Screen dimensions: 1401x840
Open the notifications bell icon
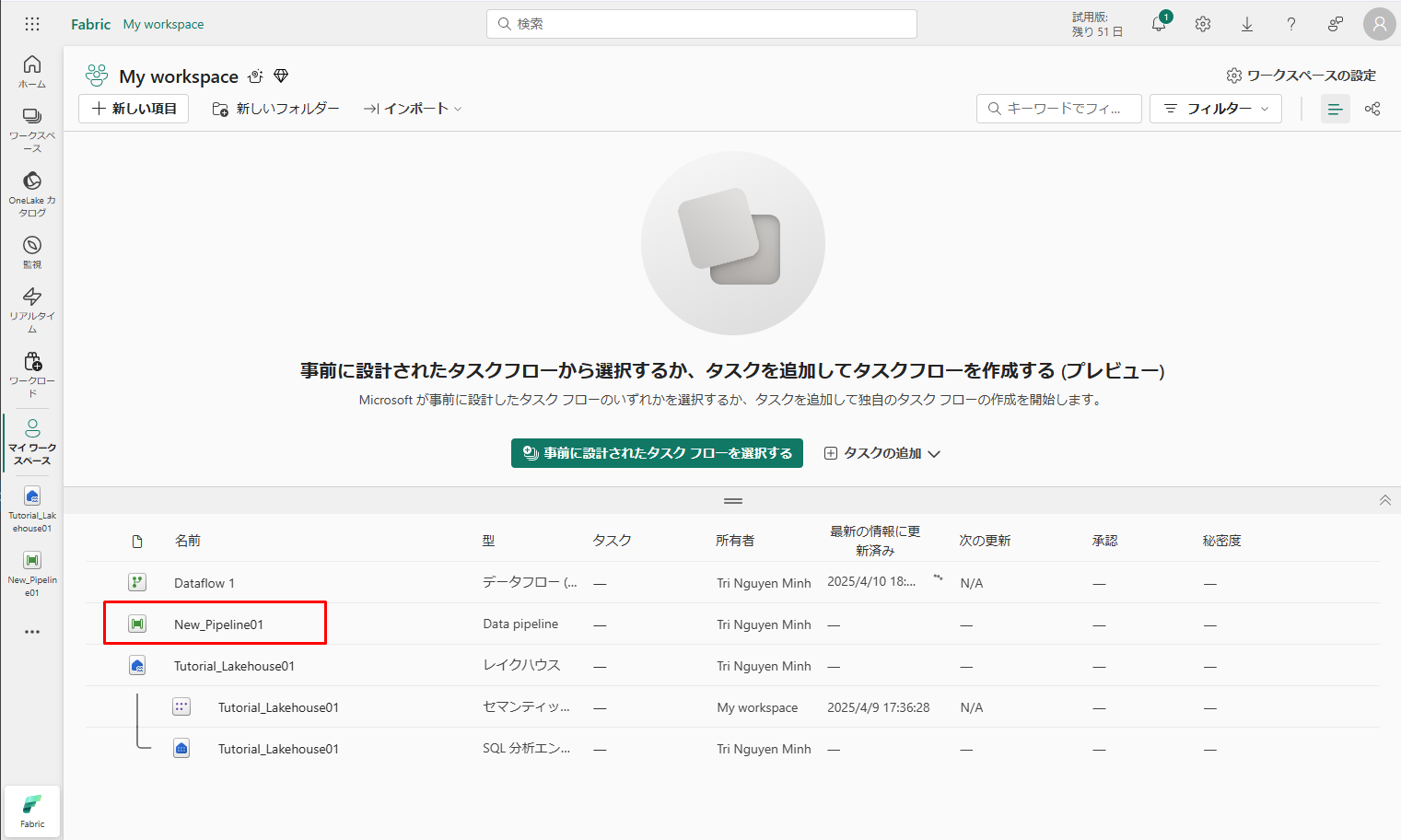tap(1159, 25)
